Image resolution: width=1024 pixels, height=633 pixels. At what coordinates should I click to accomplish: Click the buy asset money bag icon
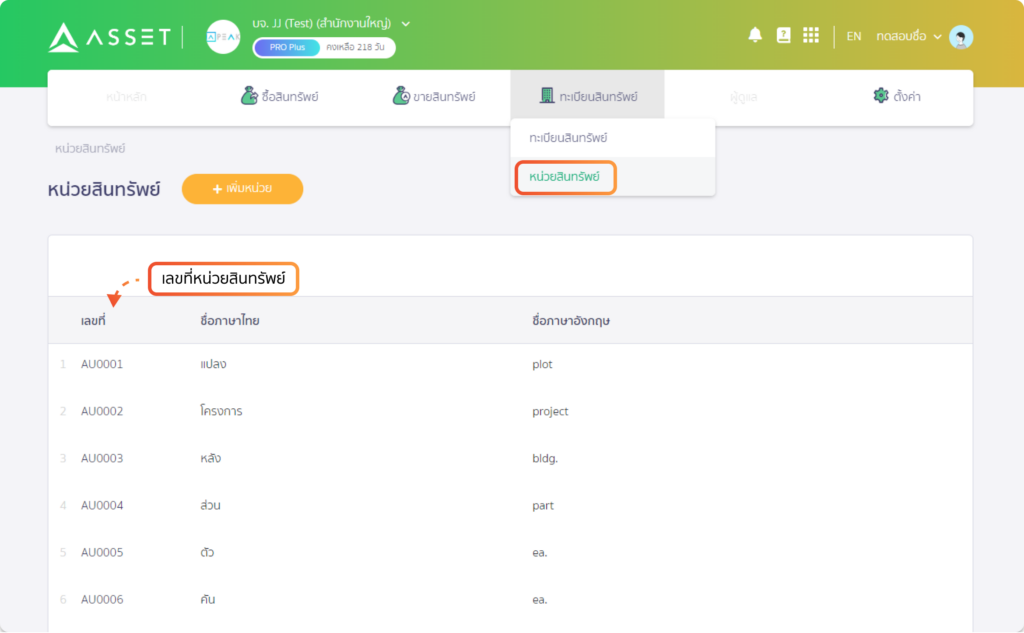pos(249,95)
